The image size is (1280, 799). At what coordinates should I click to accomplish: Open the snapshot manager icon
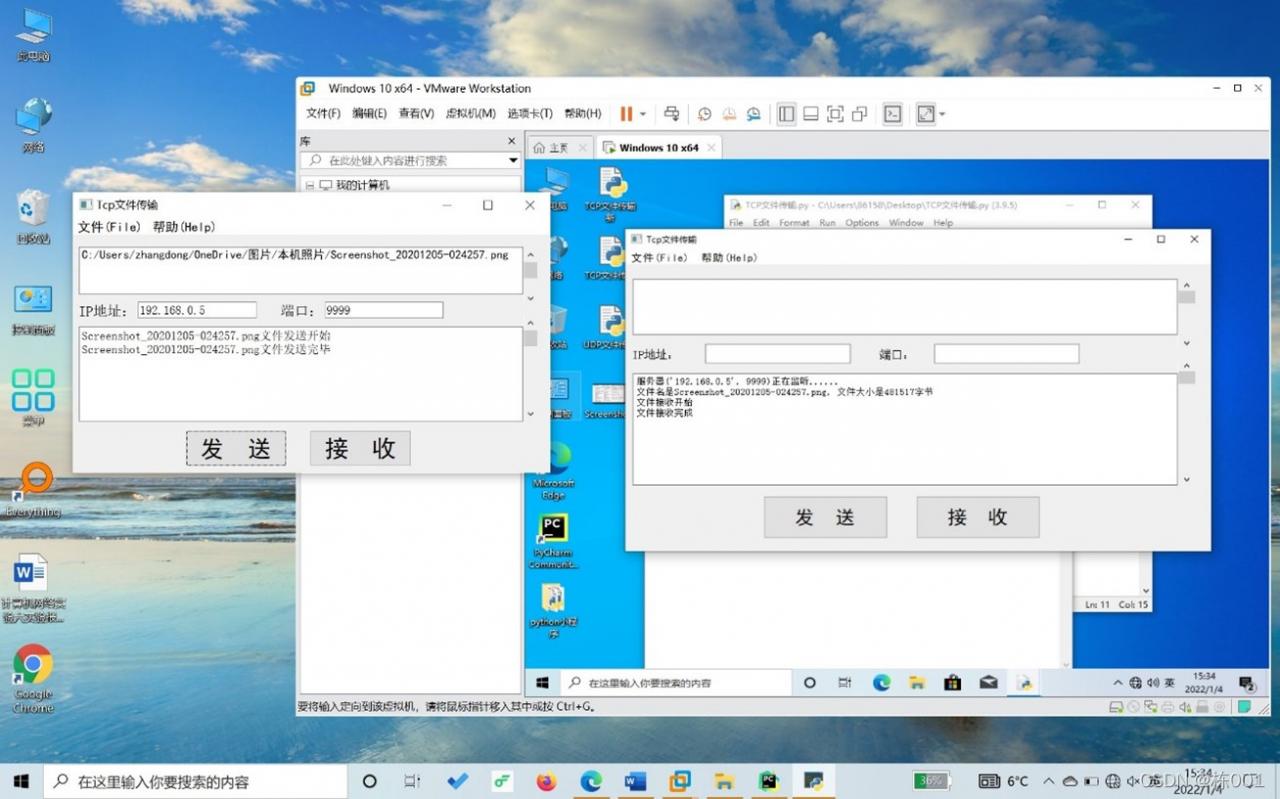[754, 114]
